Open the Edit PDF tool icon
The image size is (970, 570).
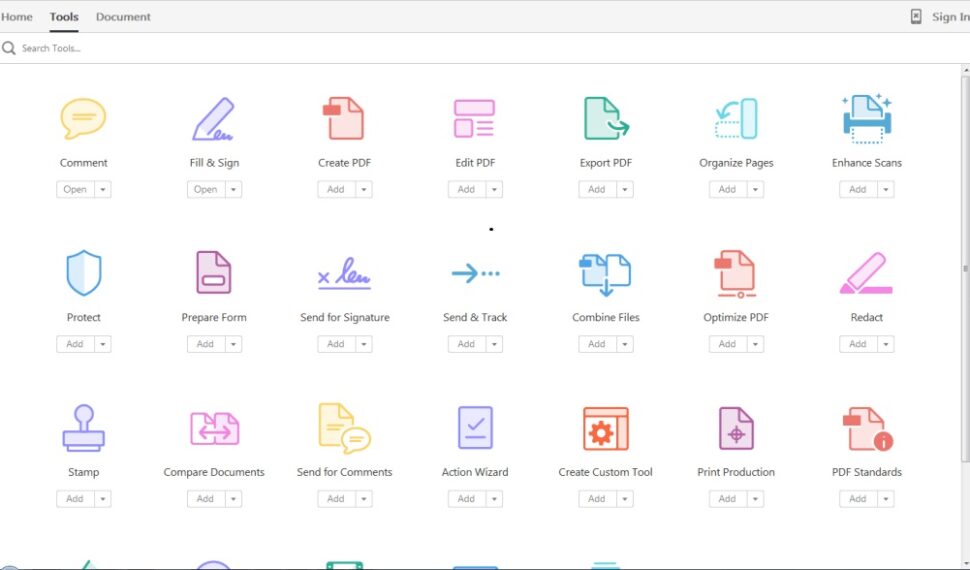pos(474,119)
